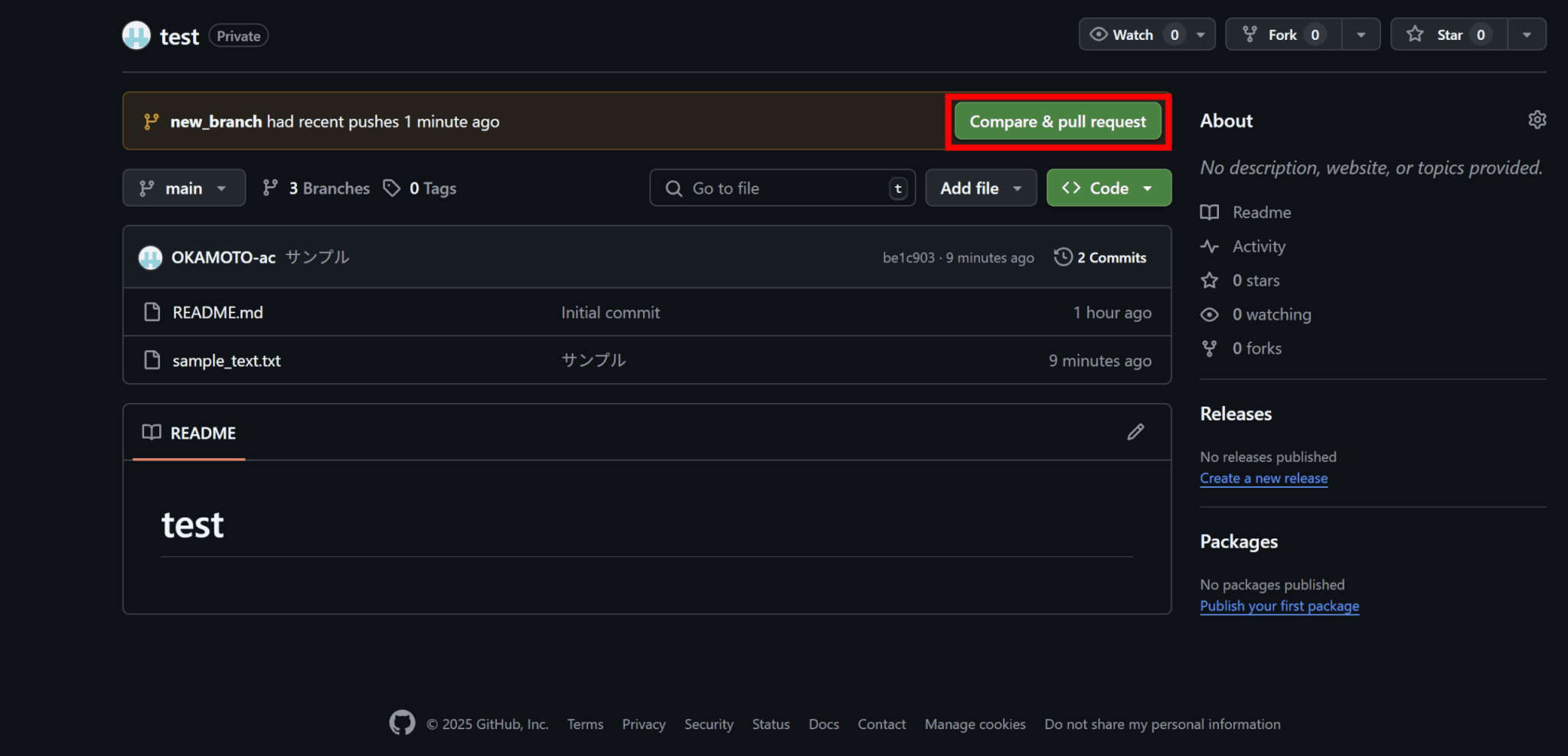Open the README.md file
This screenshot has height=756, width=1568.
coord(217,313)
